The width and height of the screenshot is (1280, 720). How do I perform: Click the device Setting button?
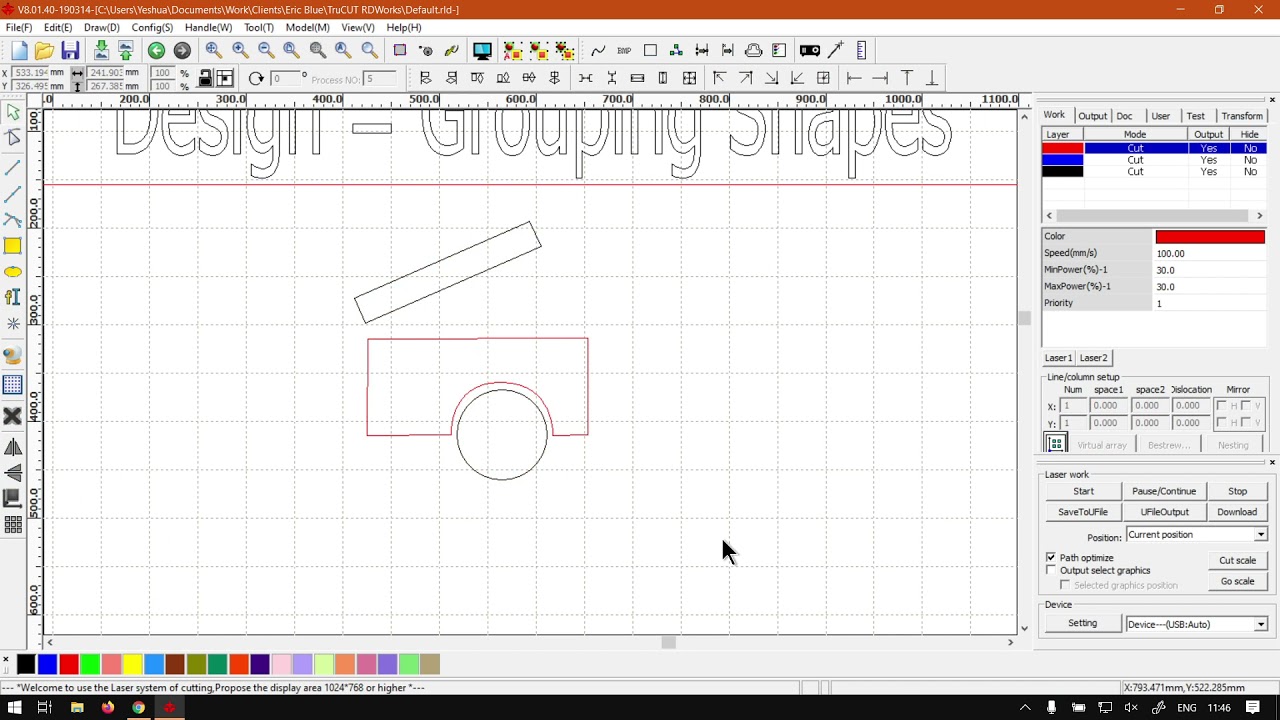point(1082,623)
